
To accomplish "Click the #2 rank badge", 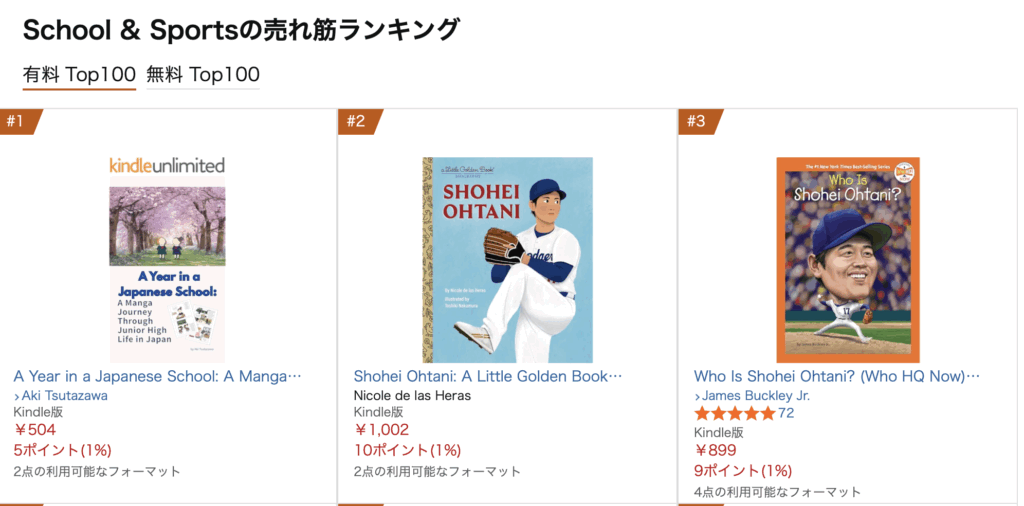I will [358, 122].
